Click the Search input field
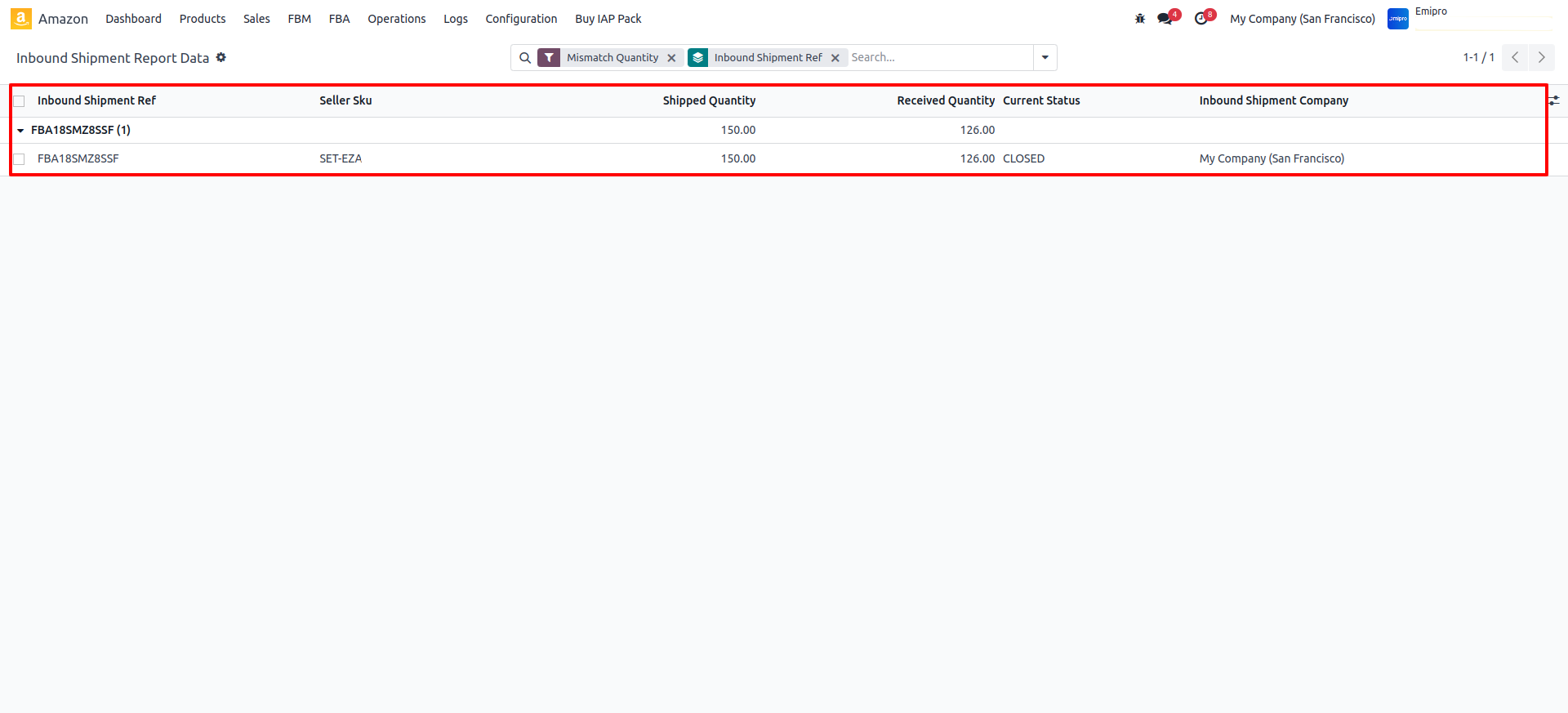This screenshot has width=1568, height=713. (x=939, y=58)
